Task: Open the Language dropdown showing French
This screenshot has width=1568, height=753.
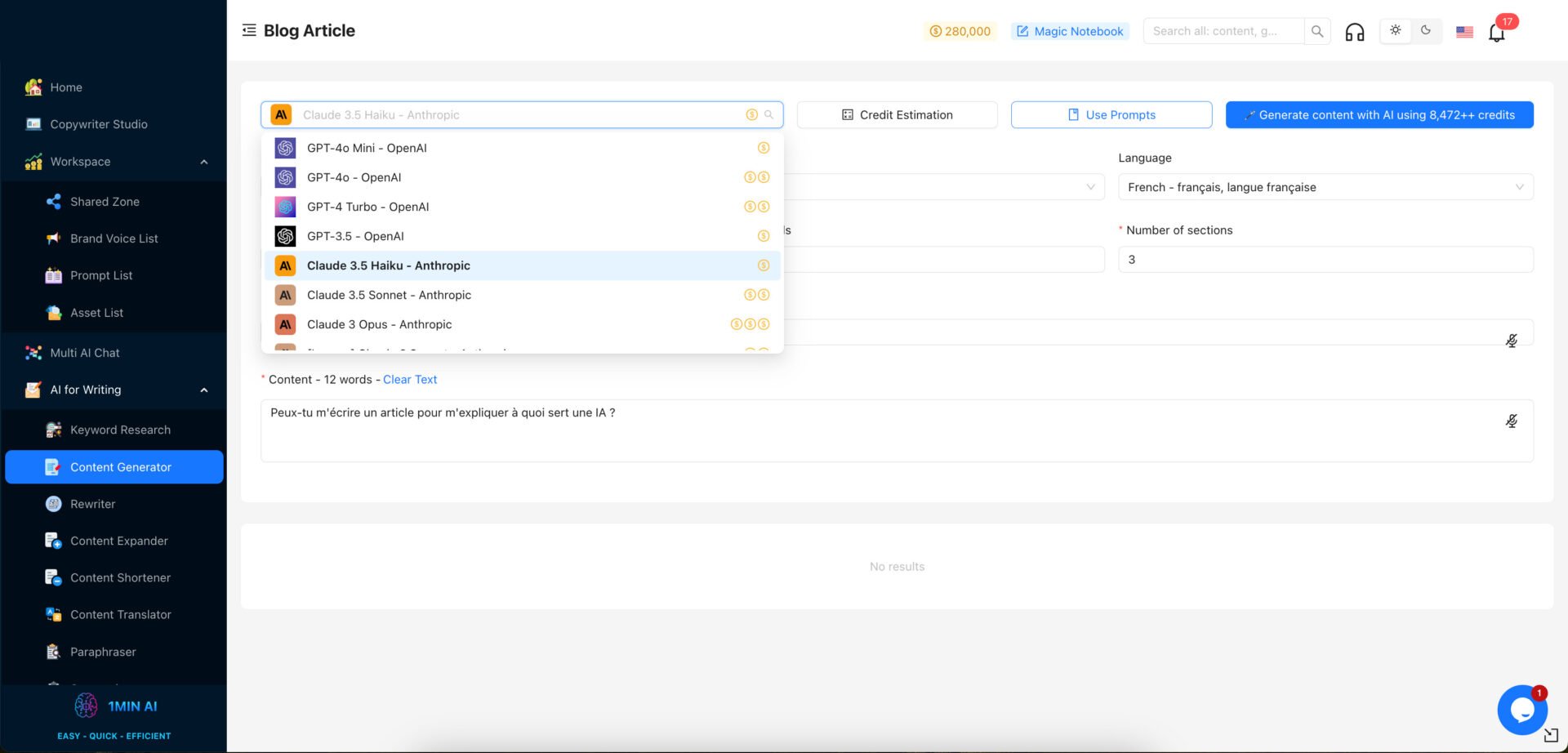Action: (x=1325, y=187)
